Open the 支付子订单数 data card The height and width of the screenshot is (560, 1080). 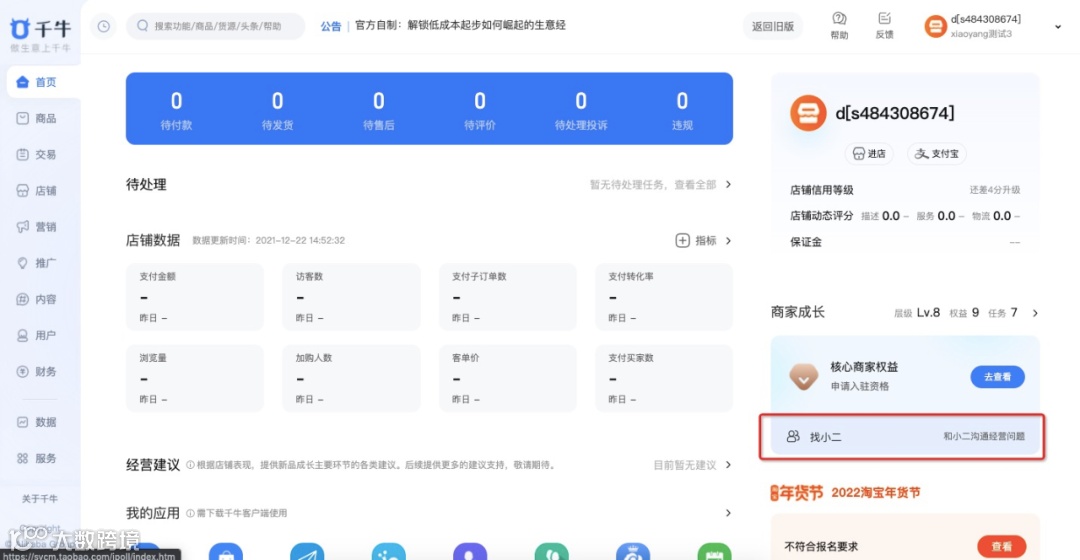(x=508, y=297)
